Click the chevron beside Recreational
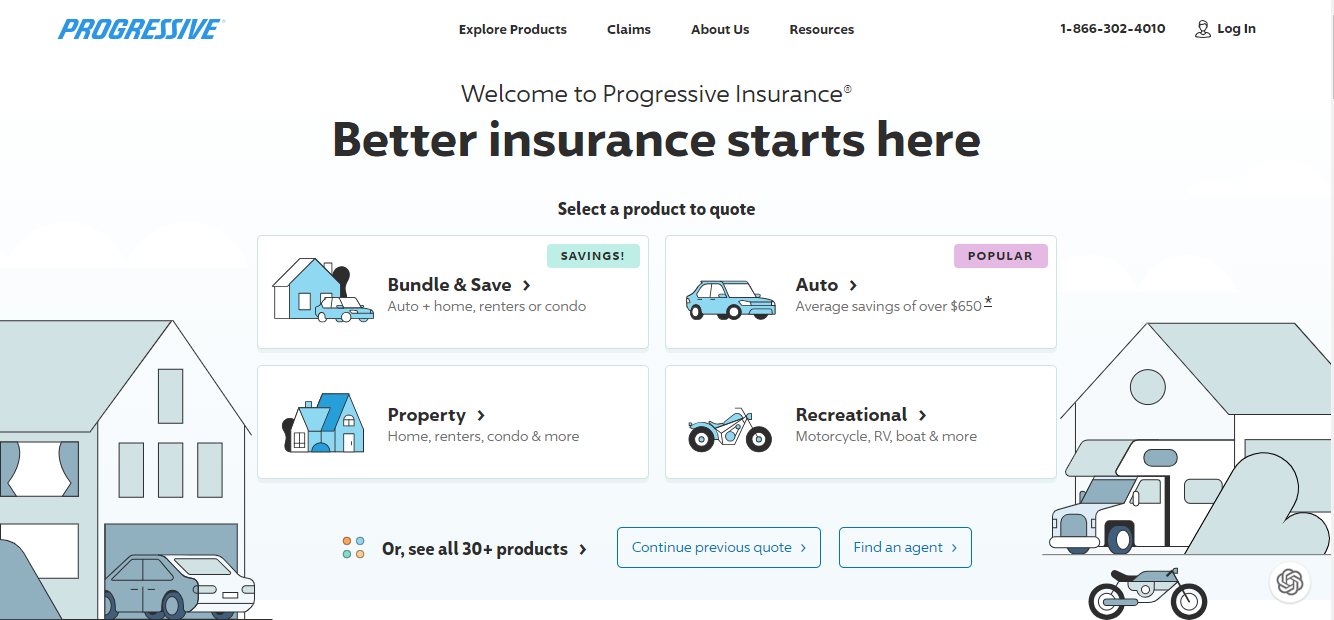 coord(922,415)
